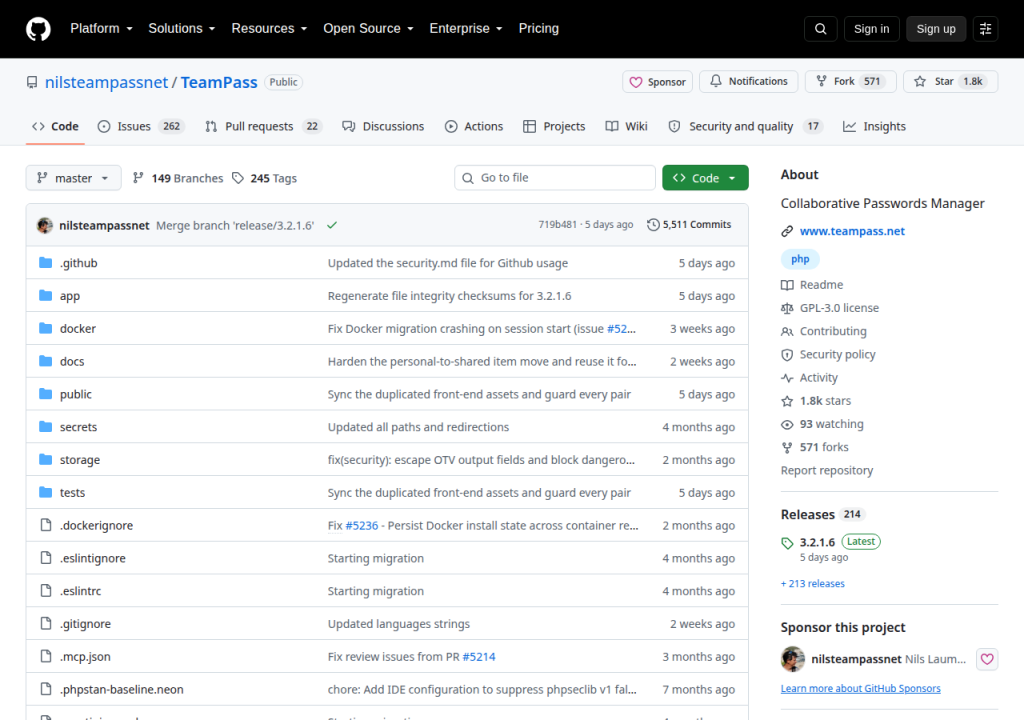This screenshot has height=720, width=1024.
Task: Click the php topic tag
Action: [800, 259]
